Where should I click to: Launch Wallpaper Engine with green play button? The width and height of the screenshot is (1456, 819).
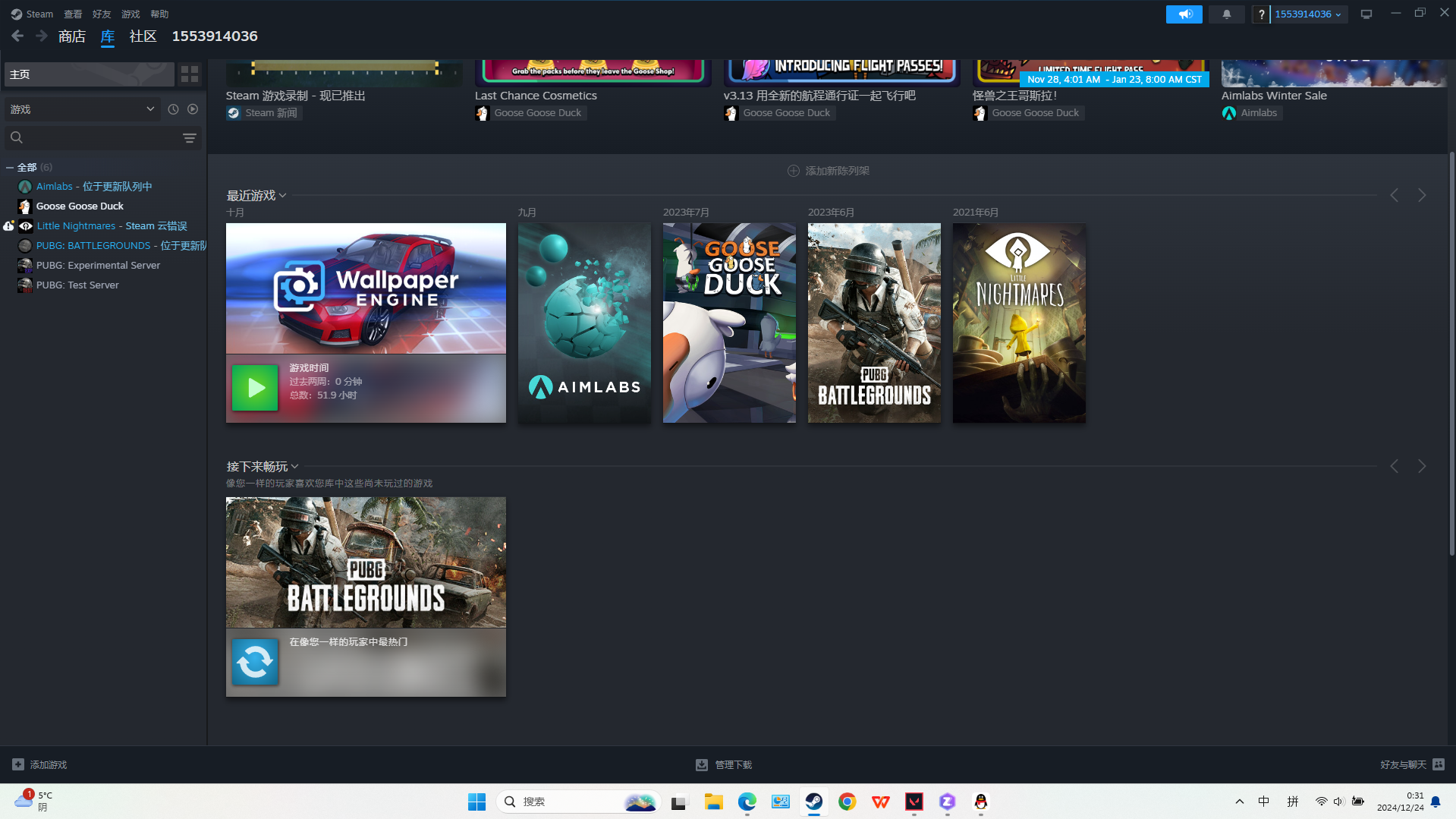tap(254, 388)
